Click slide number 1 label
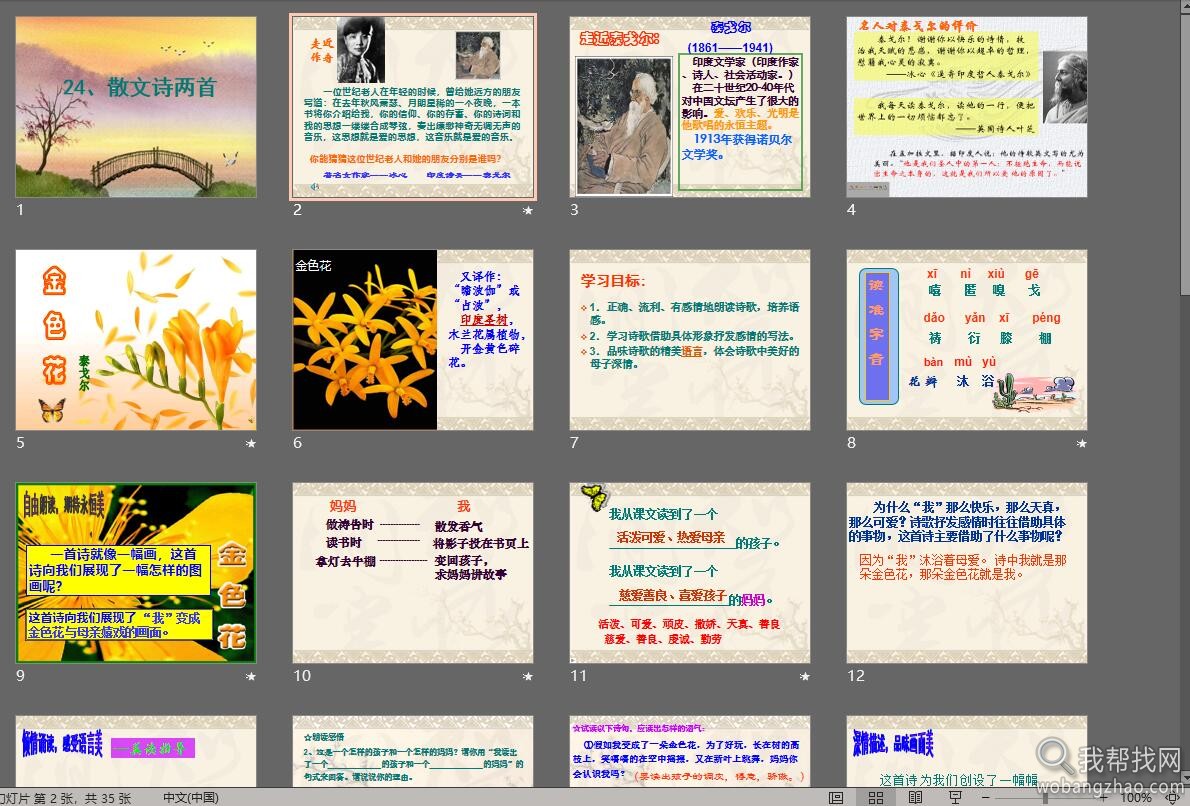The image size is (1190, 806). click(20, 209)
